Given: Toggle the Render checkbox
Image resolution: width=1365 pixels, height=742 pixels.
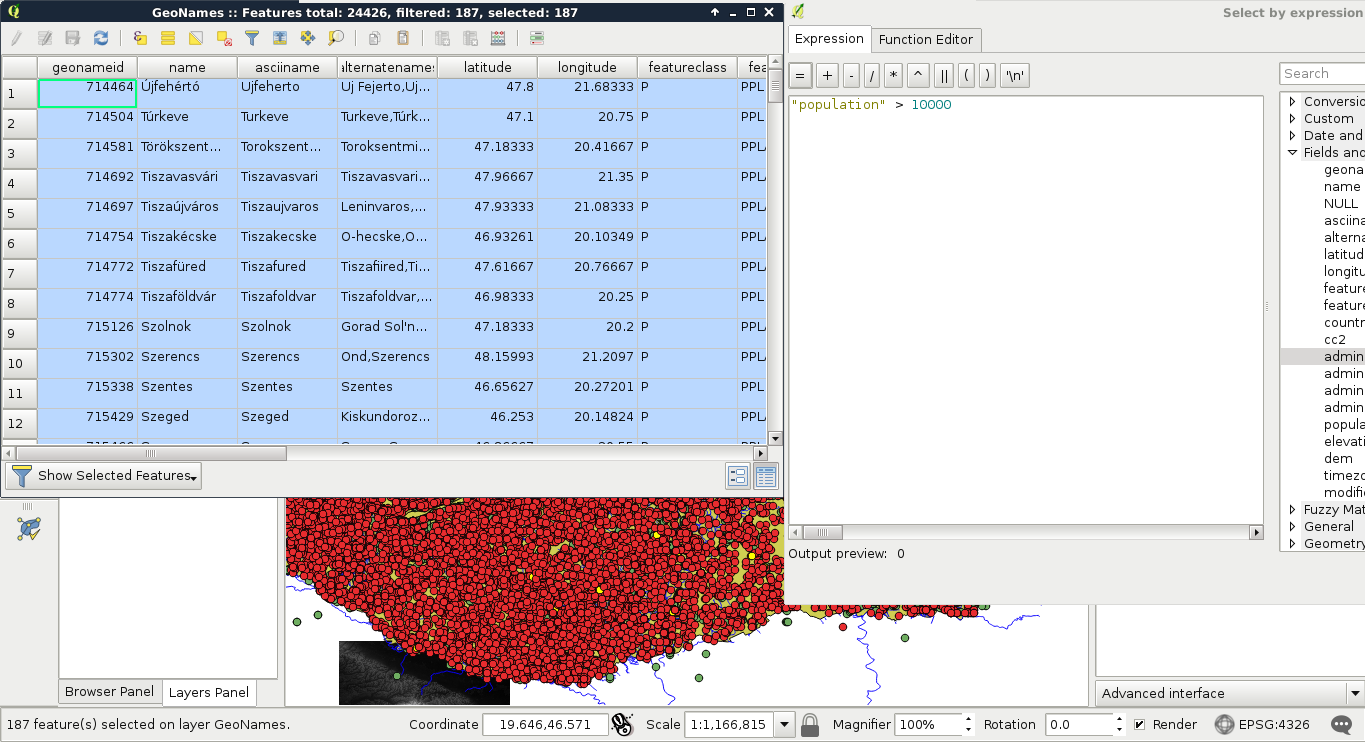Looking at the screenshot, I should (x=1140, y=725).
